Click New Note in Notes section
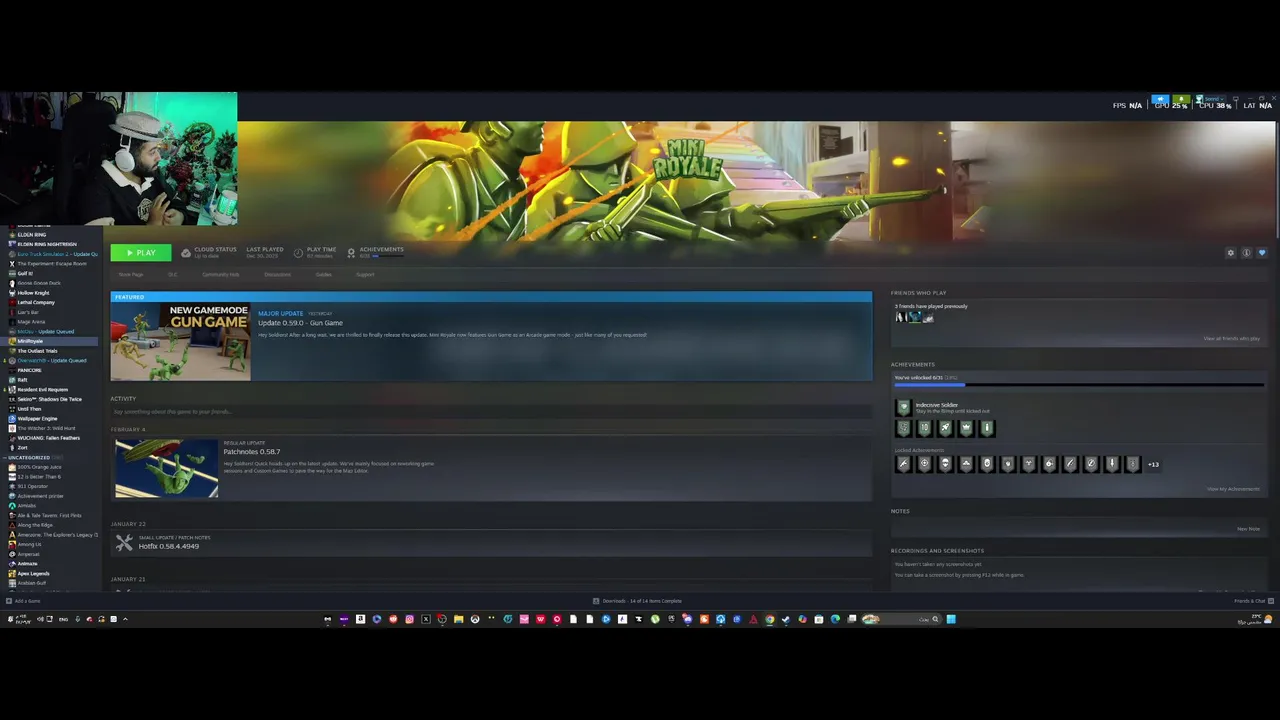Screen dimensions: 1280x720 click(x=1248, y=528)
